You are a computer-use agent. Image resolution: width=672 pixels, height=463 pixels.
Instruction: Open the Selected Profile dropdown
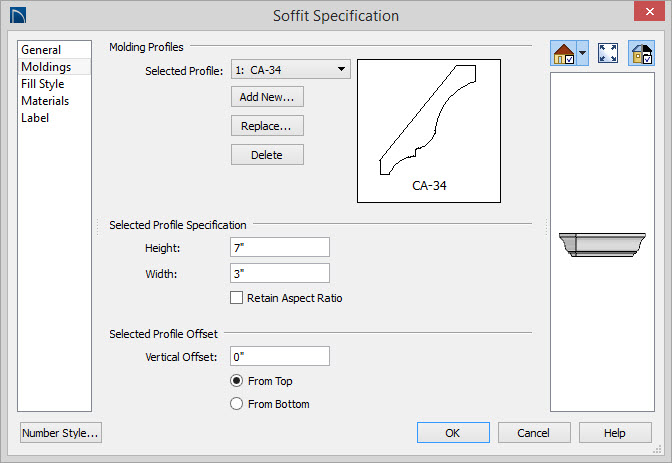click(x=291, y=69)
